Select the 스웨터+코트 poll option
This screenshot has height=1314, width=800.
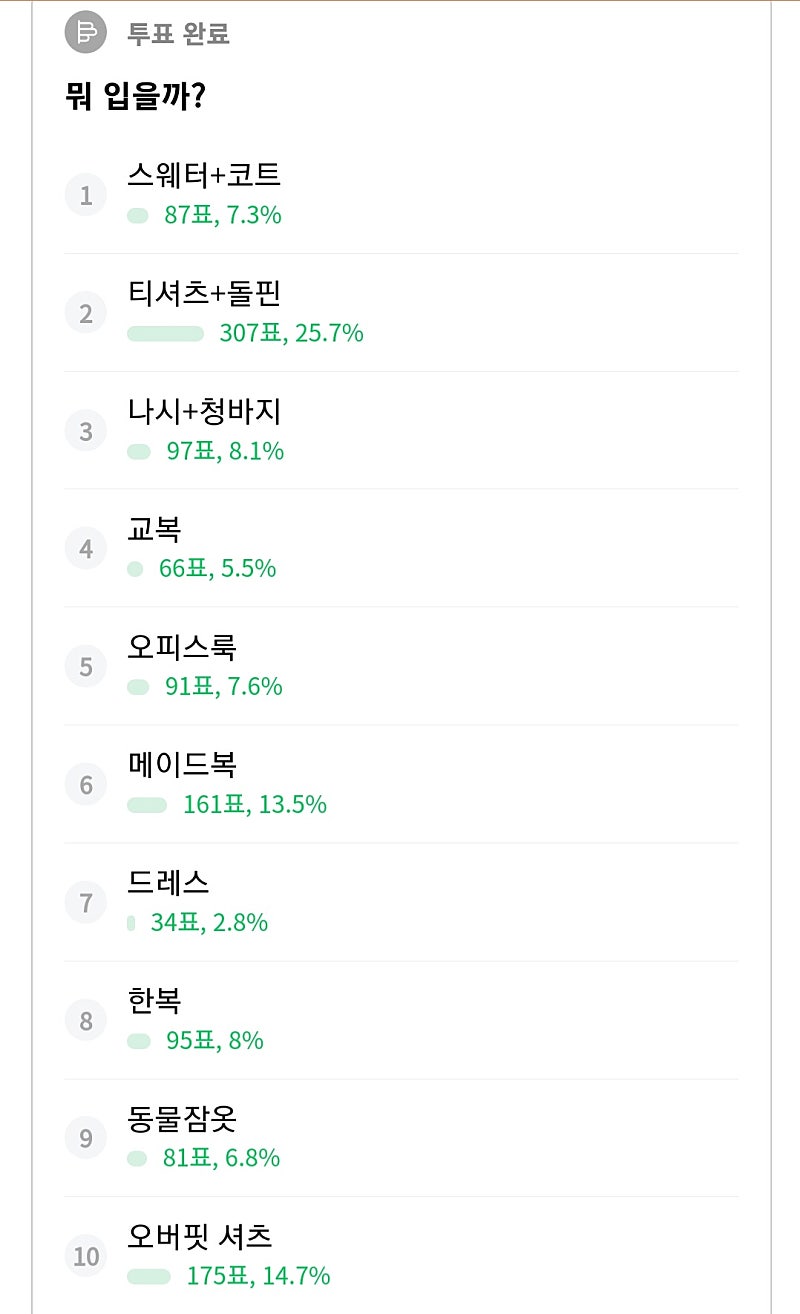click(x=204, y=176)
